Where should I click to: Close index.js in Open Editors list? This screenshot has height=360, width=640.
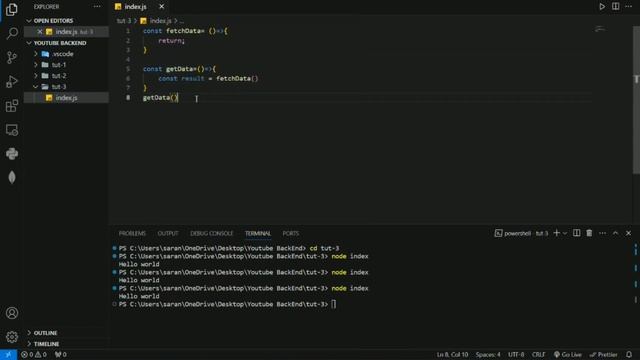tap(40, 31)
